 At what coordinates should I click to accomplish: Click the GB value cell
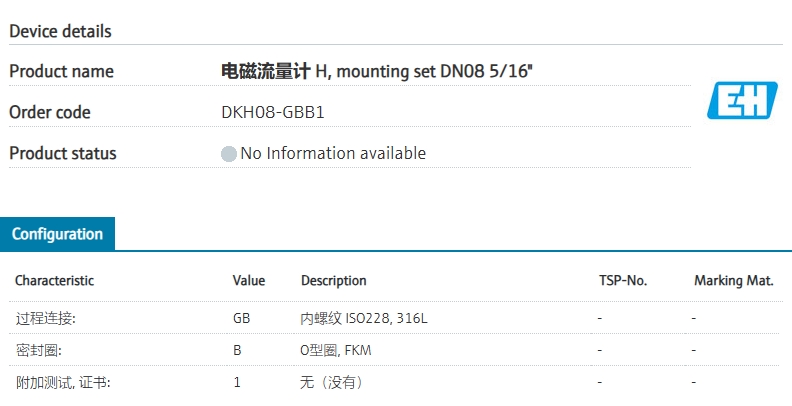[241, 318]
